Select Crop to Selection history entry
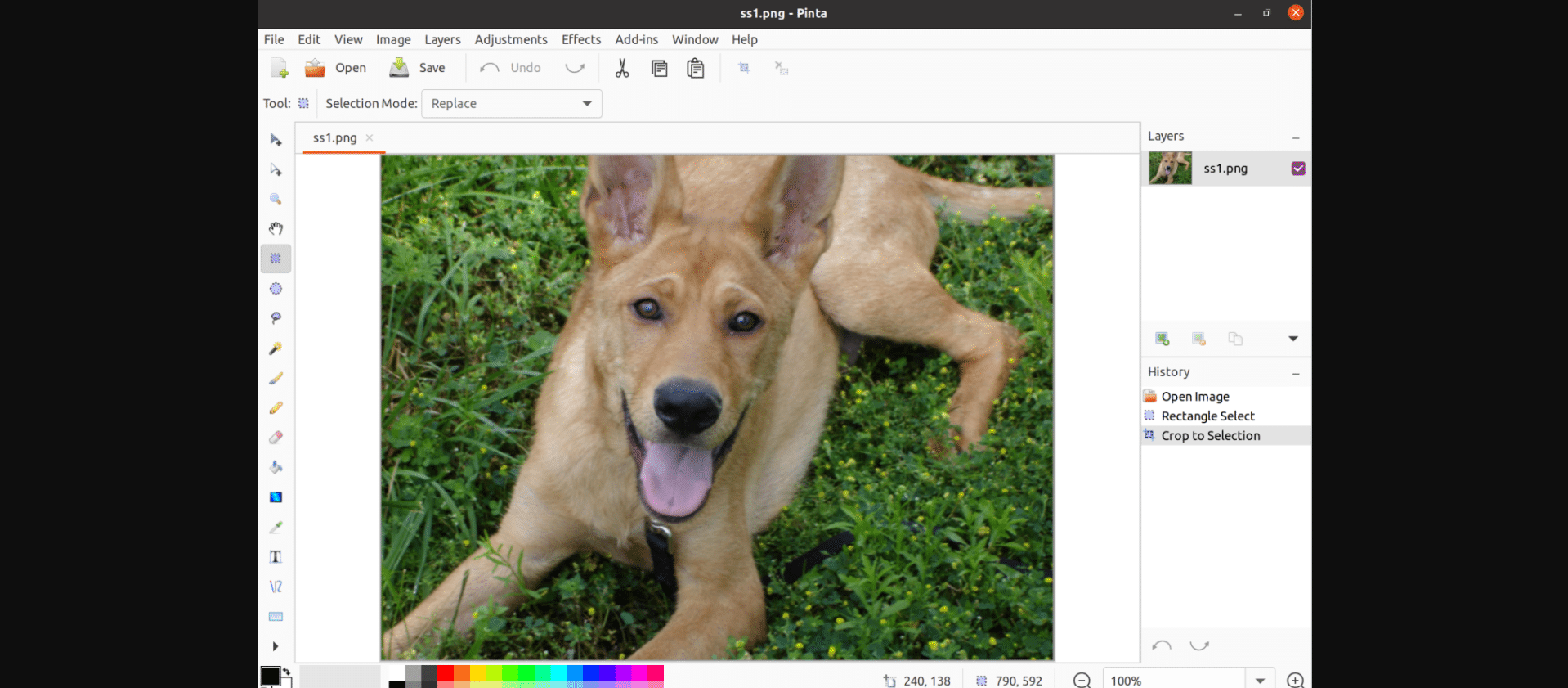This screenshot has height=688, width=1568. (1226, 436)
